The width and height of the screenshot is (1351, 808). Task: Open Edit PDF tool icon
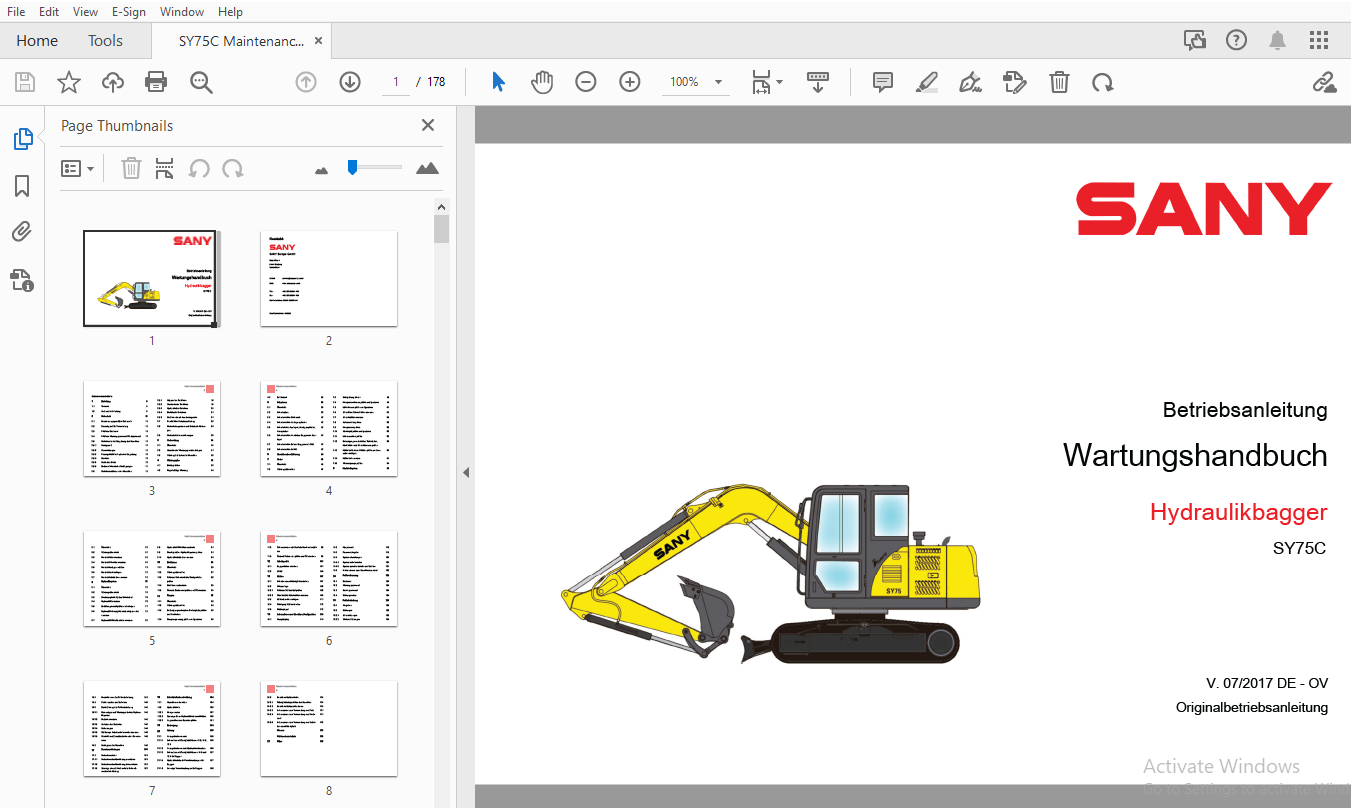click(x=1015, y=82)
